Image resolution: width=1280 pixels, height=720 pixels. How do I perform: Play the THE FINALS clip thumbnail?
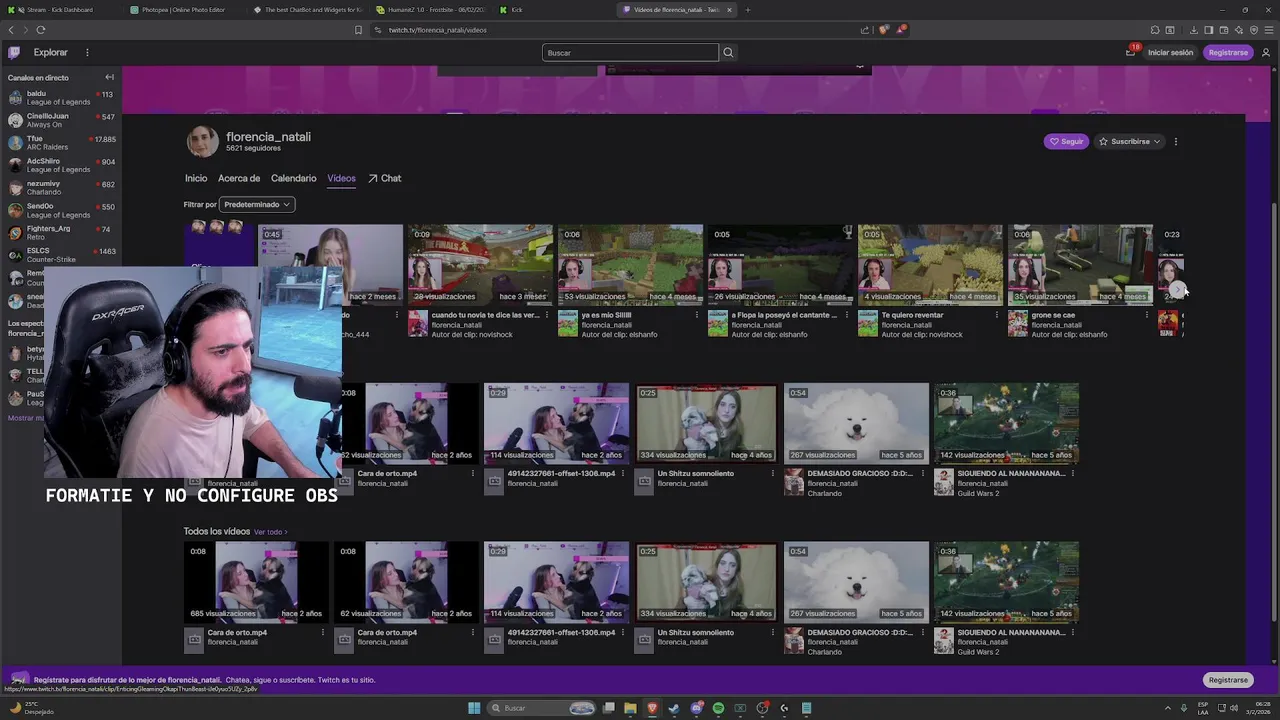point(480,264)
